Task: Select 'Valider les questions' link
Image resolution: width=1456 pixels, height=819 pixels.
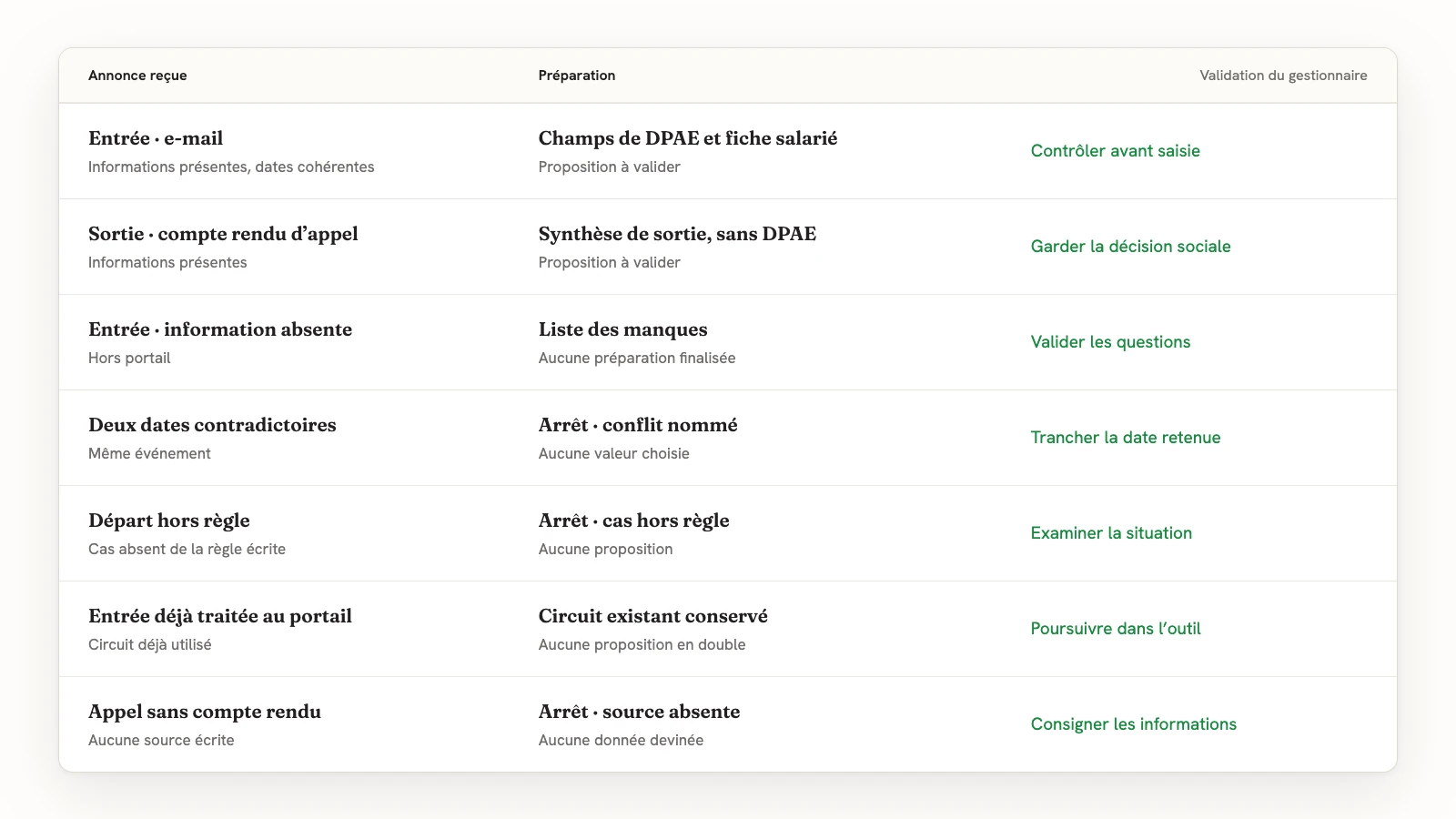Action: (1110, 342)
